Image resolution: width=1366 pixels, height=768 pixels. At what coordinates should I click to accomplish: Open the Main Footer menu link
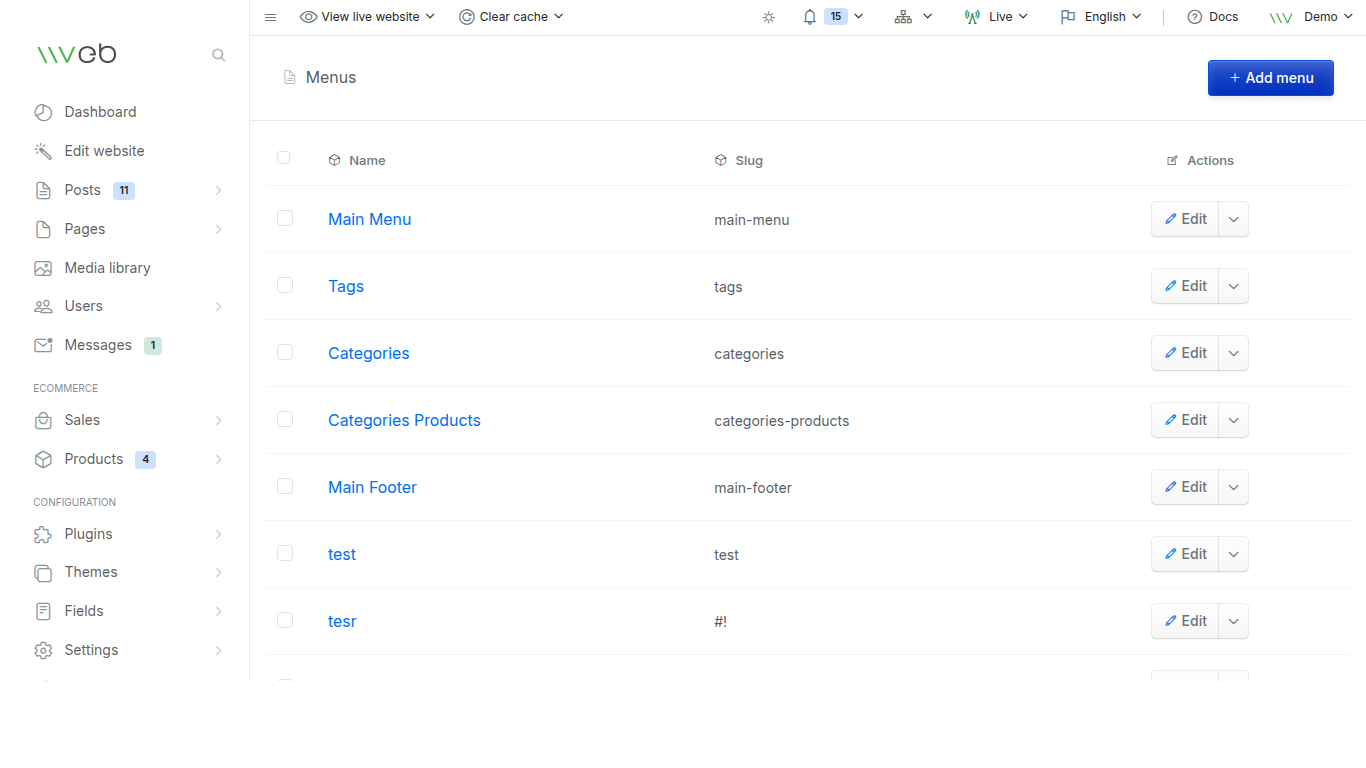[x=372, y=487]
